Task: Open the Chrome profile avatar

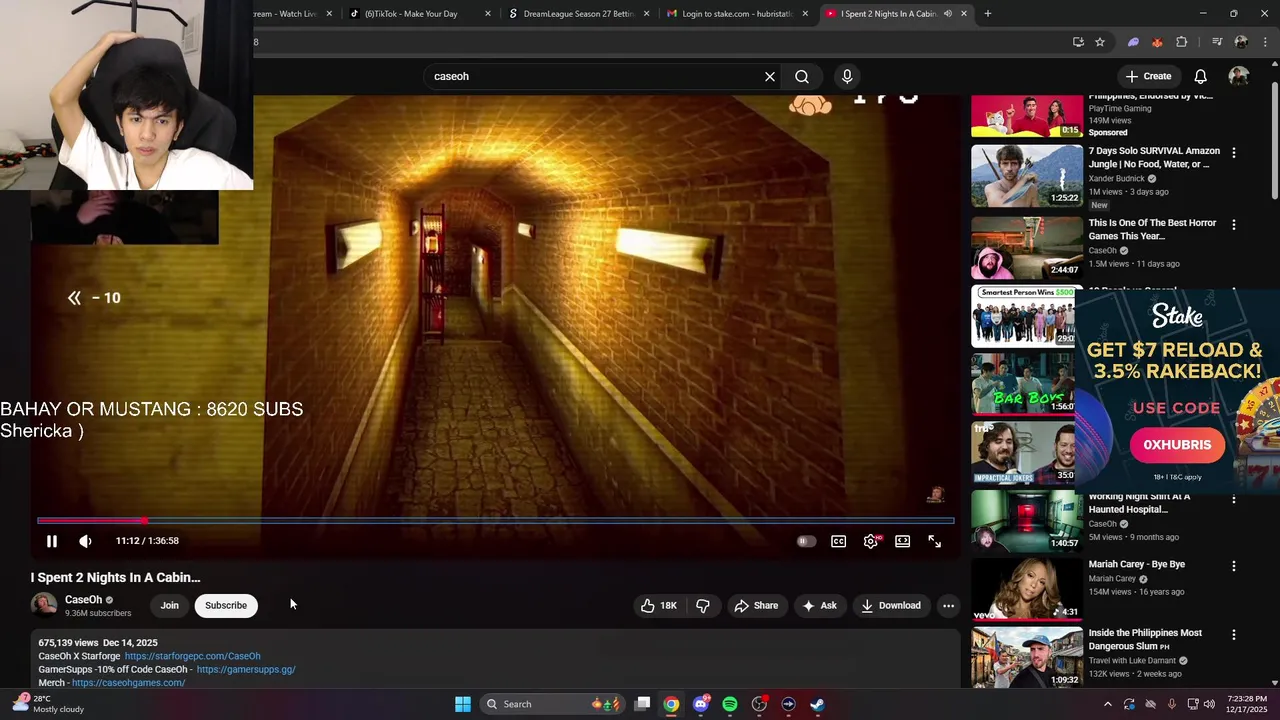Action: tap(1241, 42)
